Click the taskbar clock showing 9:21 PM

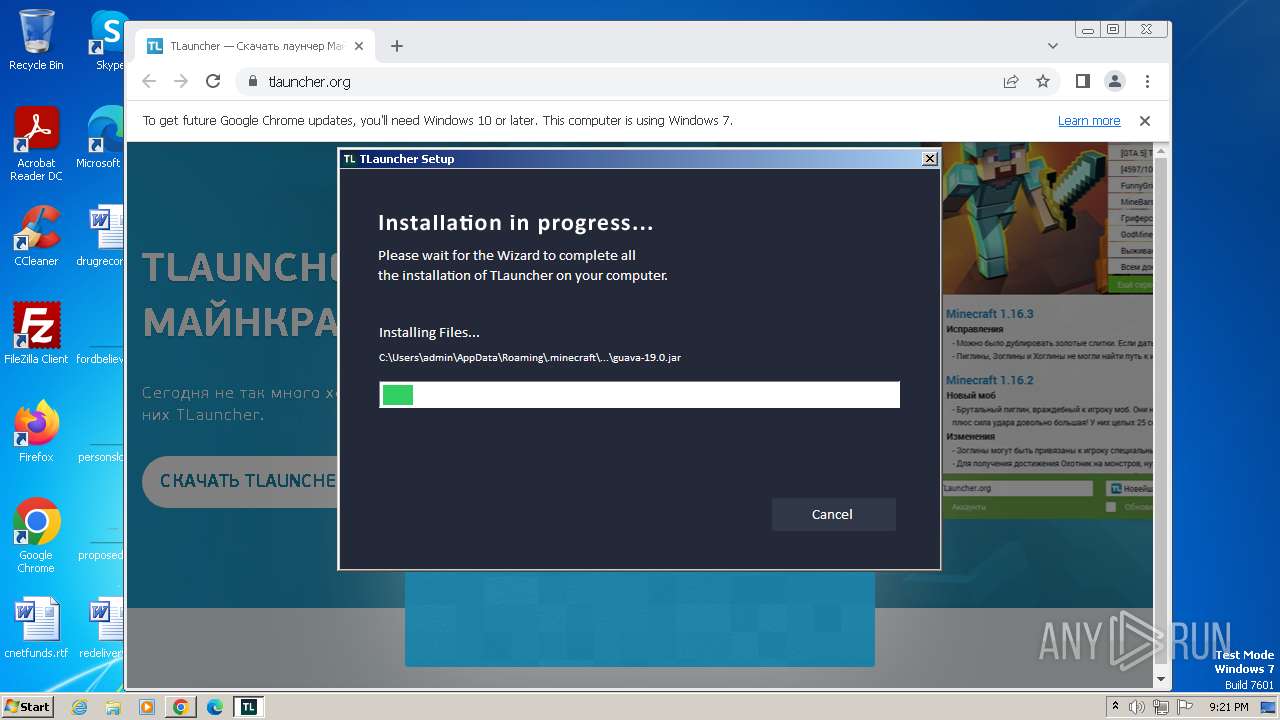tap(1228, 707)
